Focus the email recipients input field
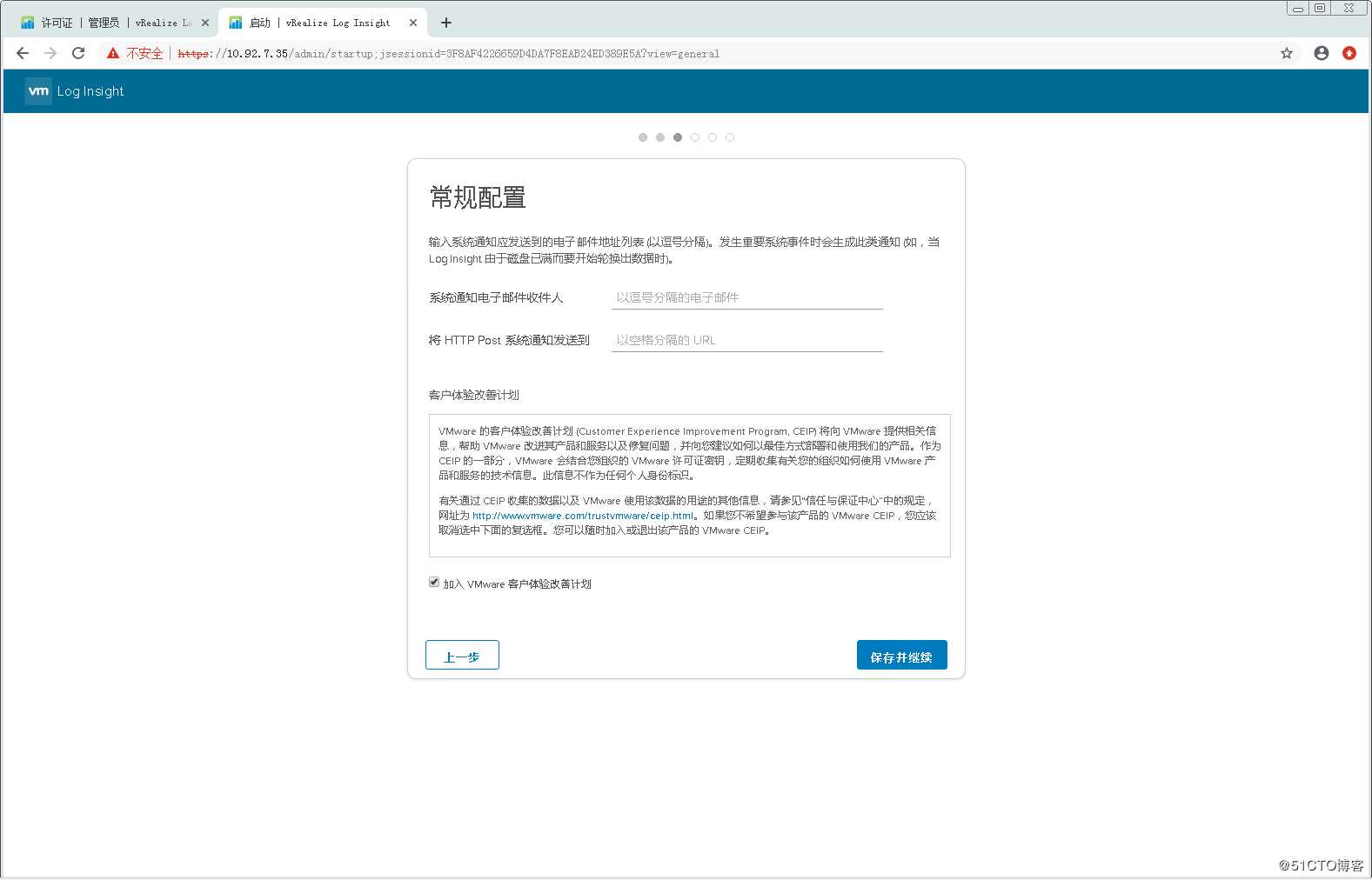Viewport: 1372px width, 880px height. pos(747,297)
